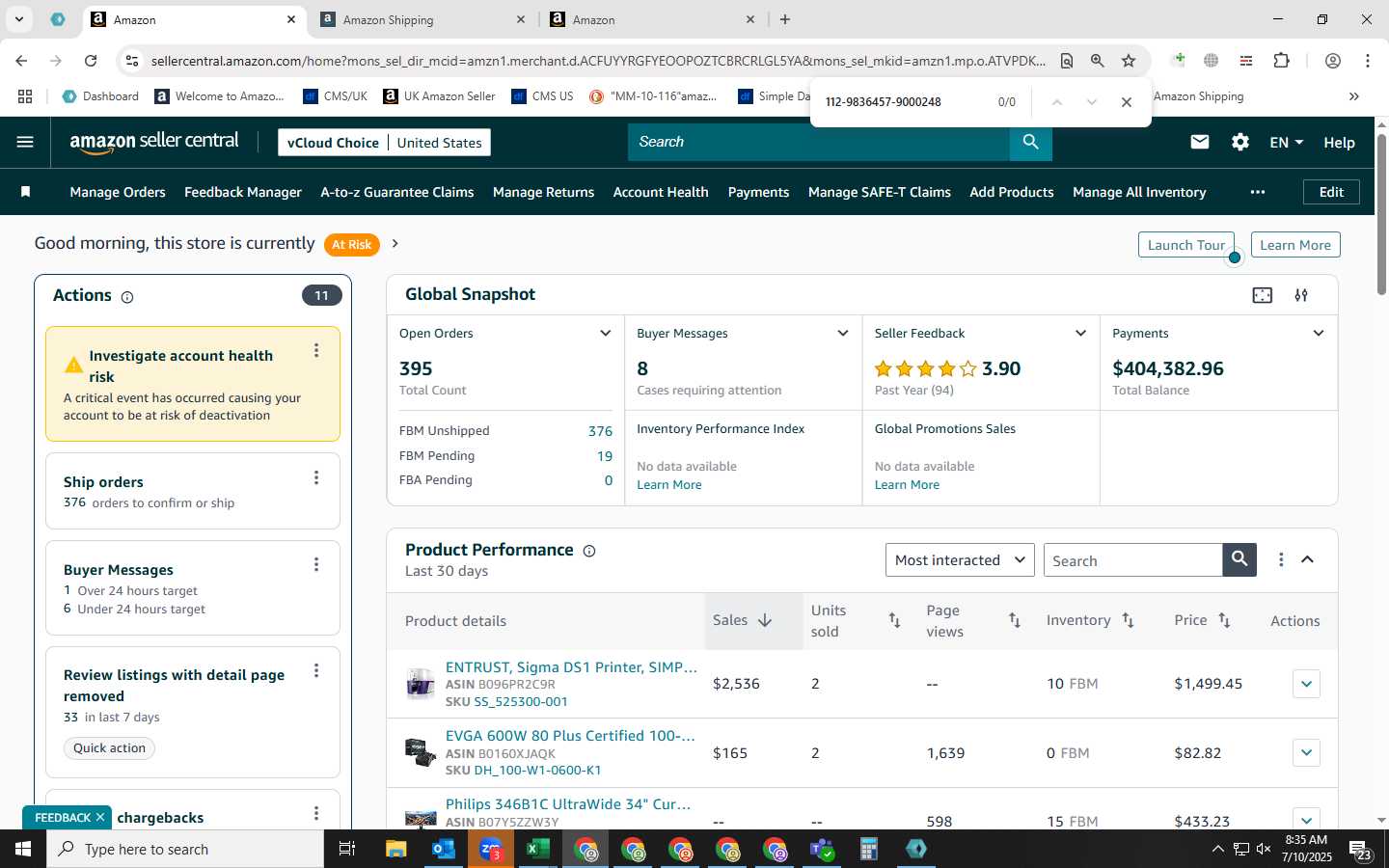
Task: Sort by Units sold column arrows
Action: point(894,621)
